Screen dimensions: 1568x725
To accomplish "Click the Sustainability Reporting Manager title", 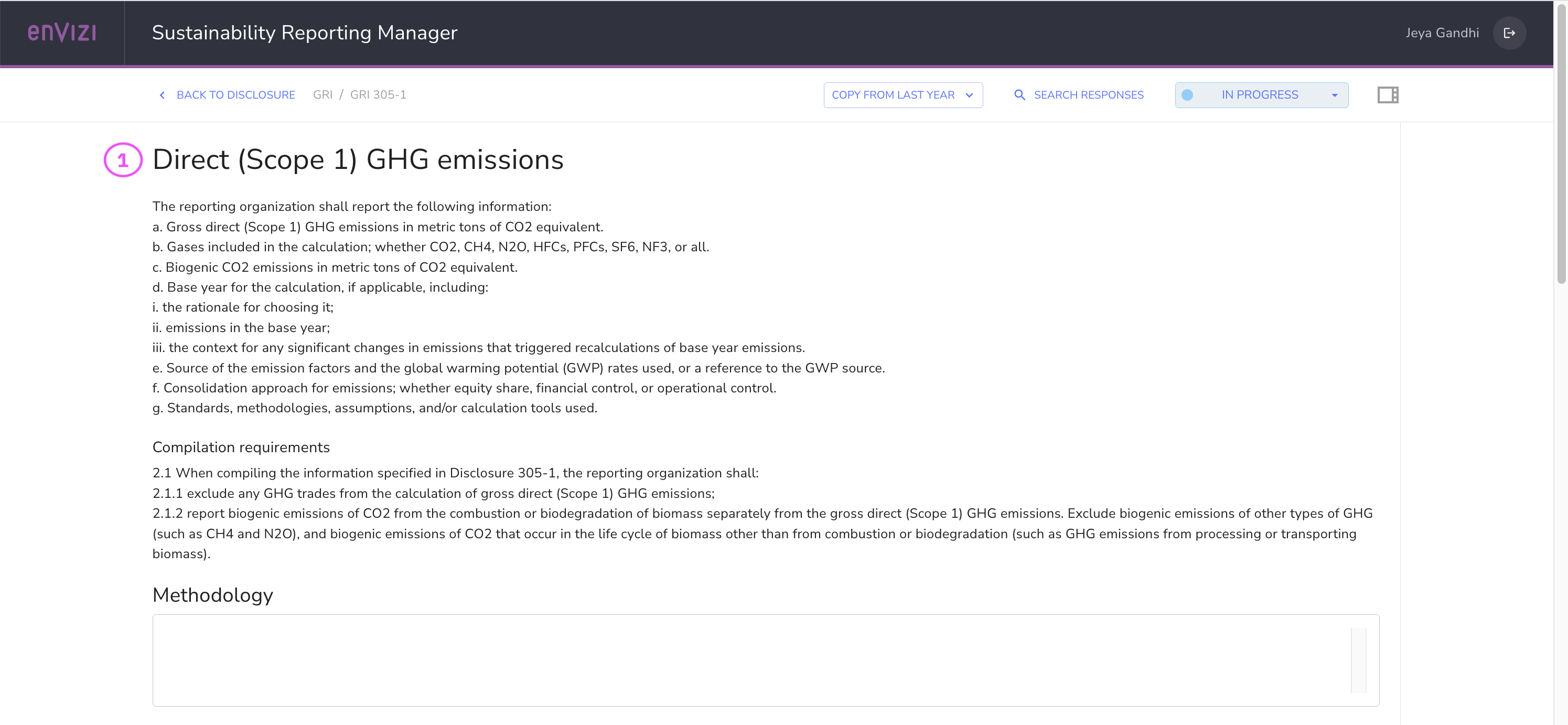I will tap(304, 33).
